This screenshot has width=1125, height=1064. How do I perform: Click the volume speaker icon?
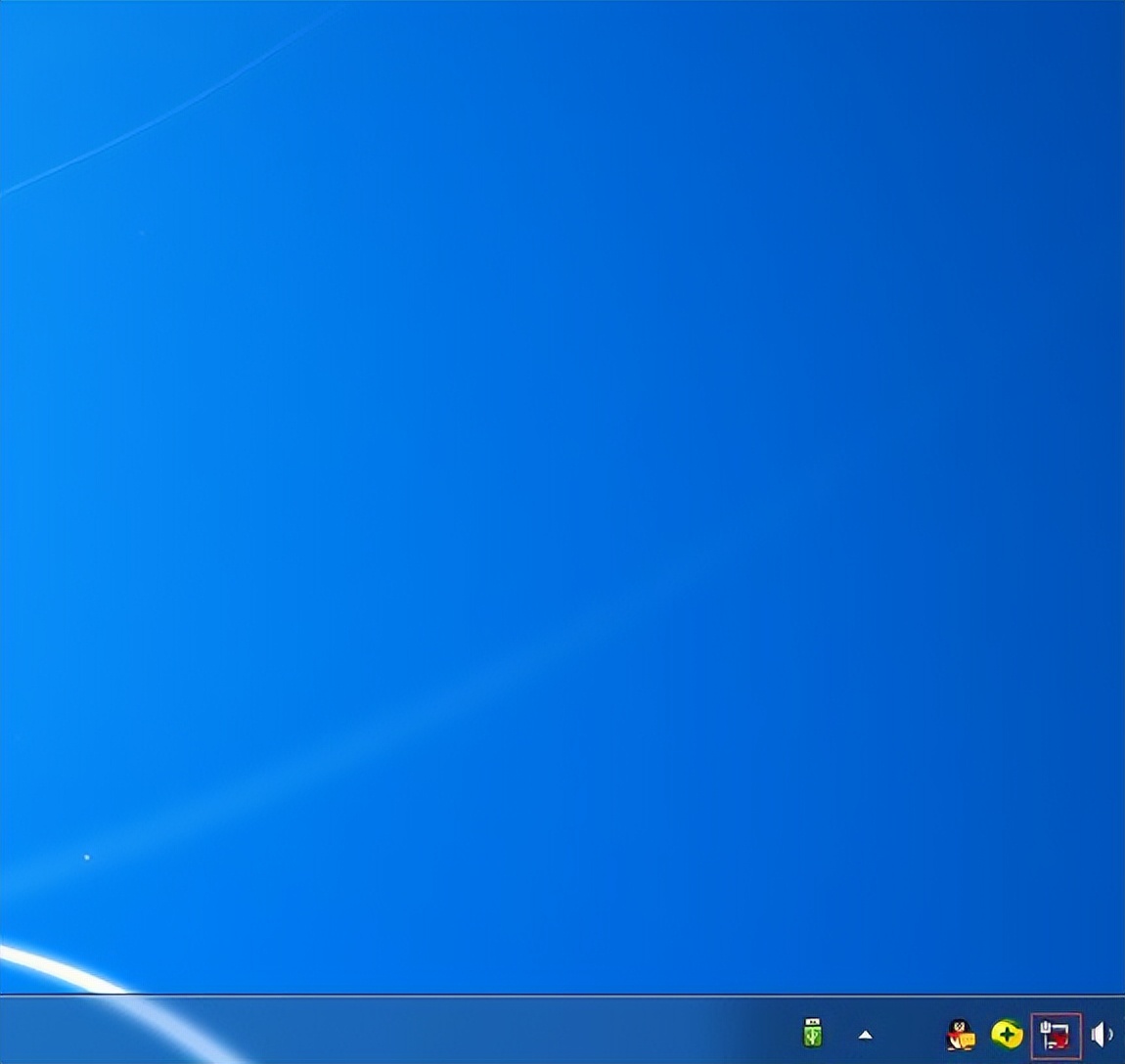pyautogui.click(x=1102, y=1034)
